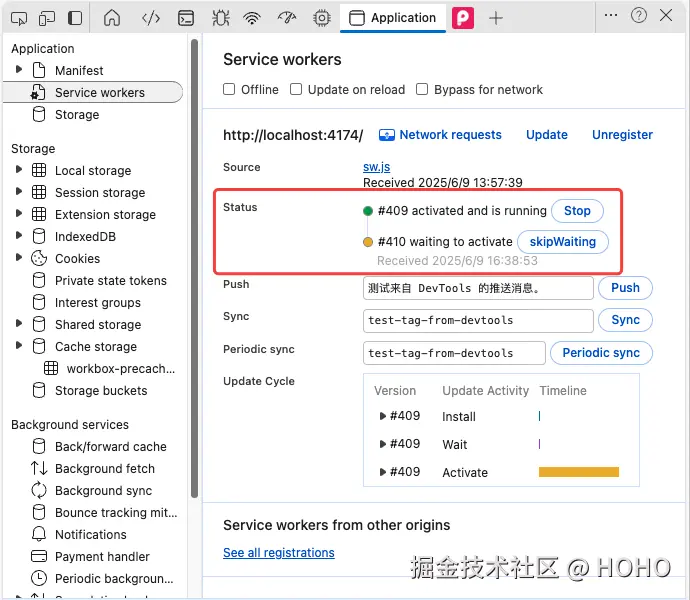Add more tools with plus icon

point(495,18)
